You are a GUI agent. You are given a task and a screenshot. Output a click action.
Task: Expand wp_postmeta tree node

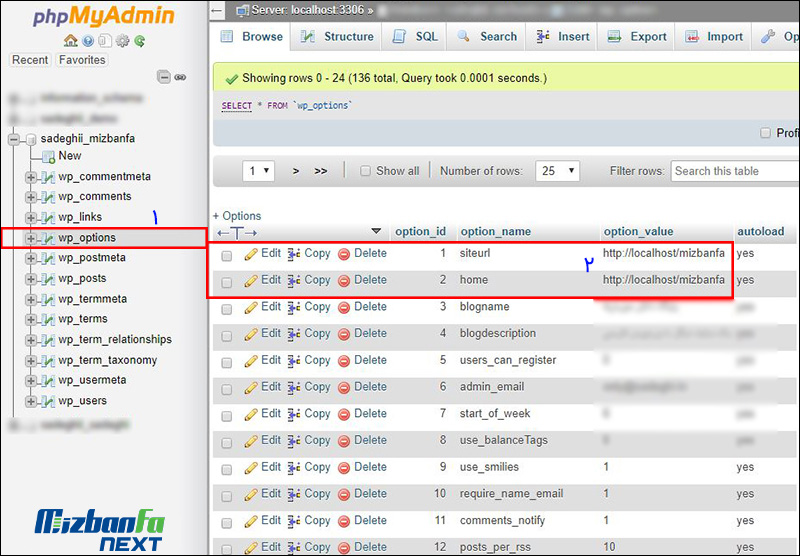tap(31, 259)
